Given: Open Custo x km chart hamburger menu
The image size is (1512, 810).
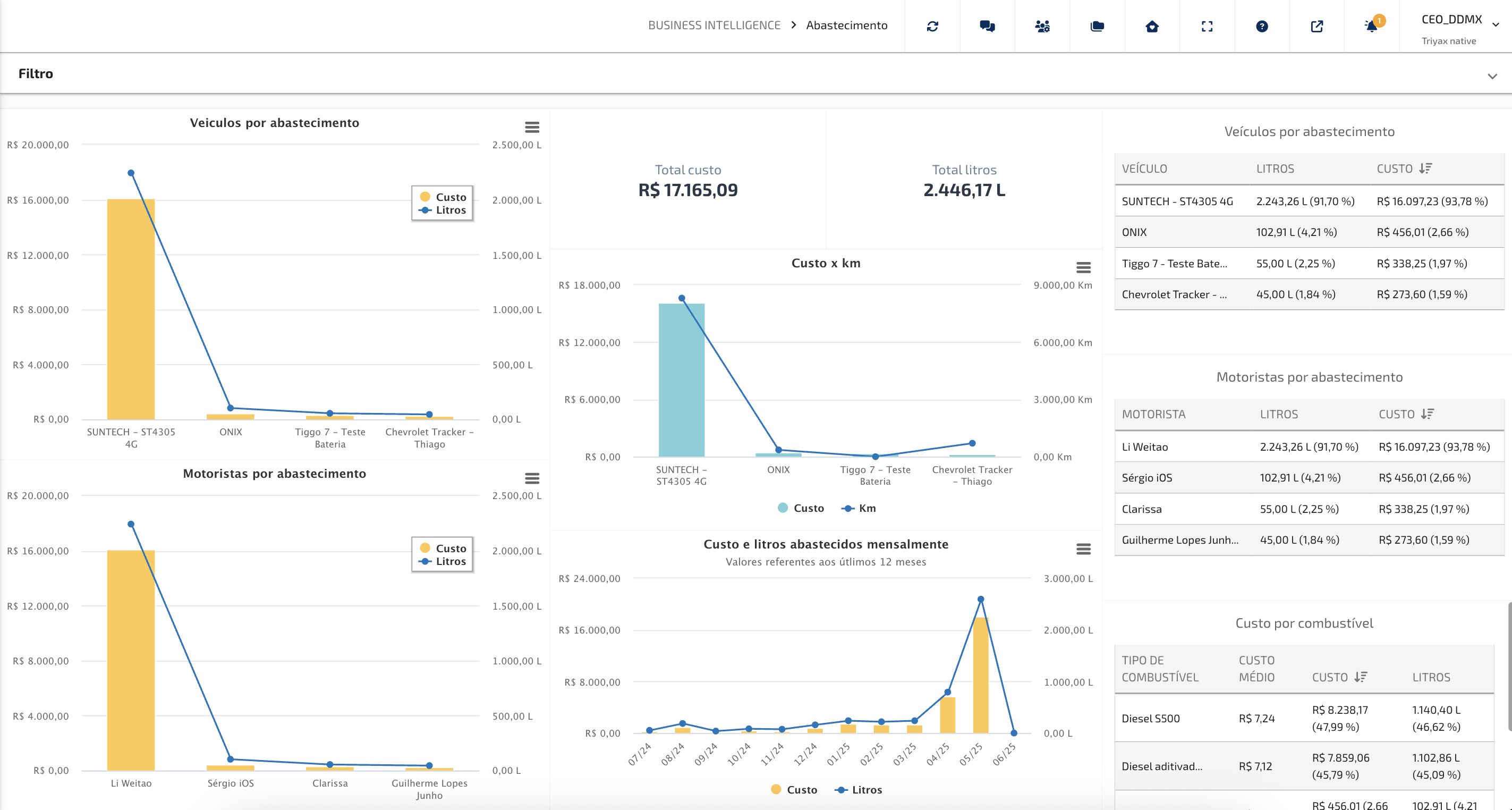Looking at the screenshot, I should (x=1083, y=268).
